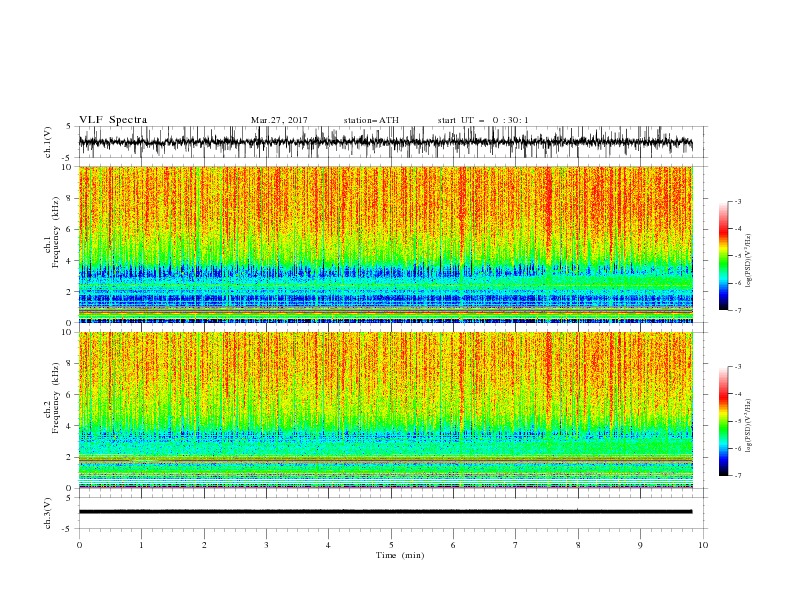792x612 pixels.
Task: Click the time axis tick label "1"
Action: pos(141,545)
